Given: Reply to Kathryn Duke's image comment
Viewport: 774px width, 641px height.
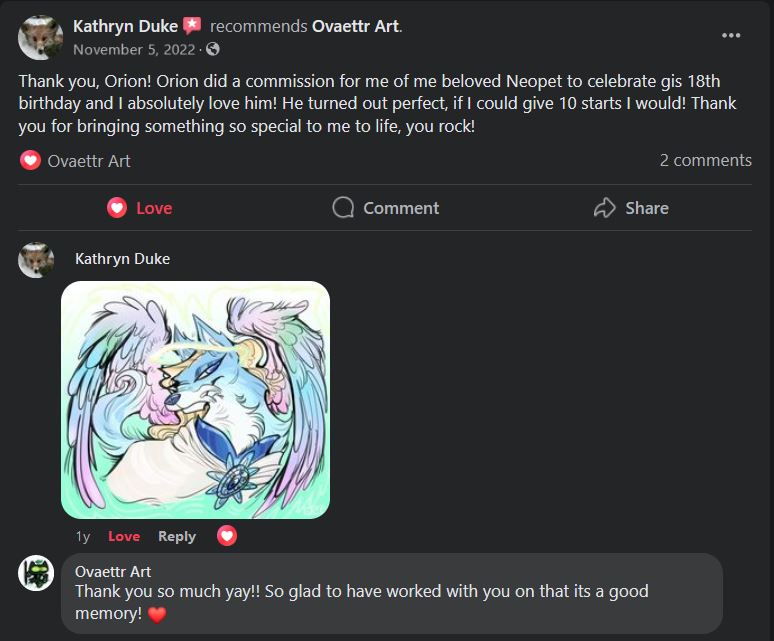Looking at the screenshot, I should click(x=177, y=536).
